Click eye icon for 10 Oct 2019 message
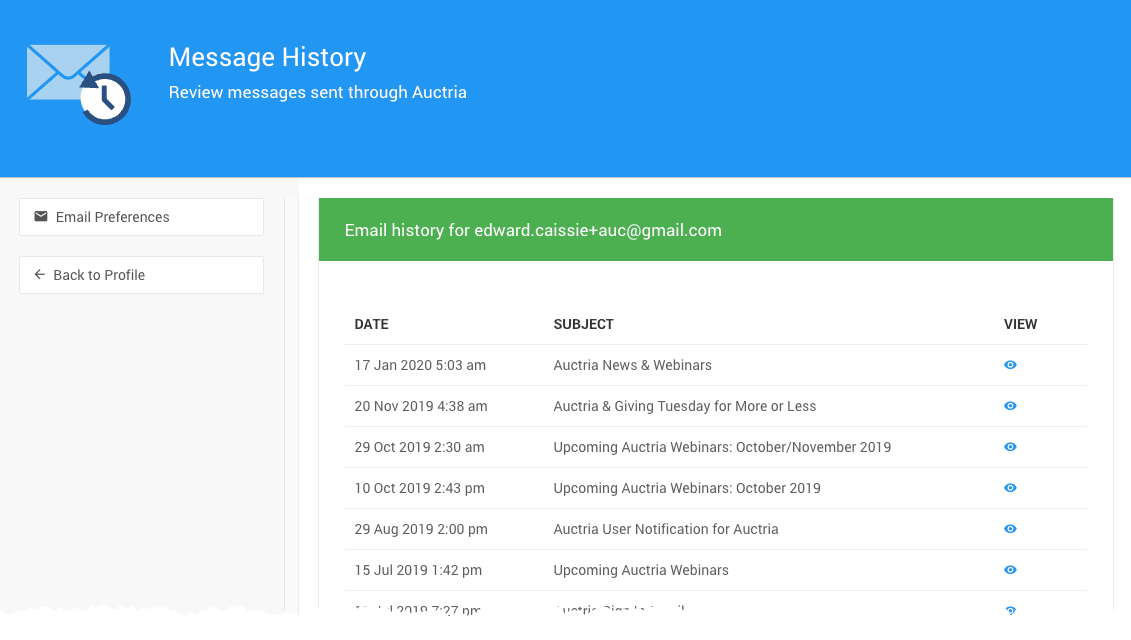This screenshot has width=1131, height=640. (x=1010, y=488)
